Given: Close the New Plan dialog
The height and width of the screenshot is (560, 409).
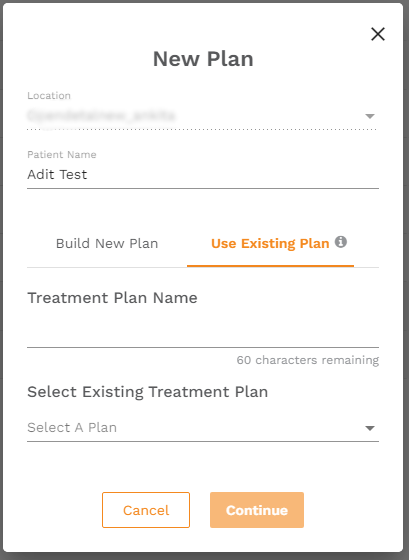Looking at the screenshot, I should click(378, 34).
